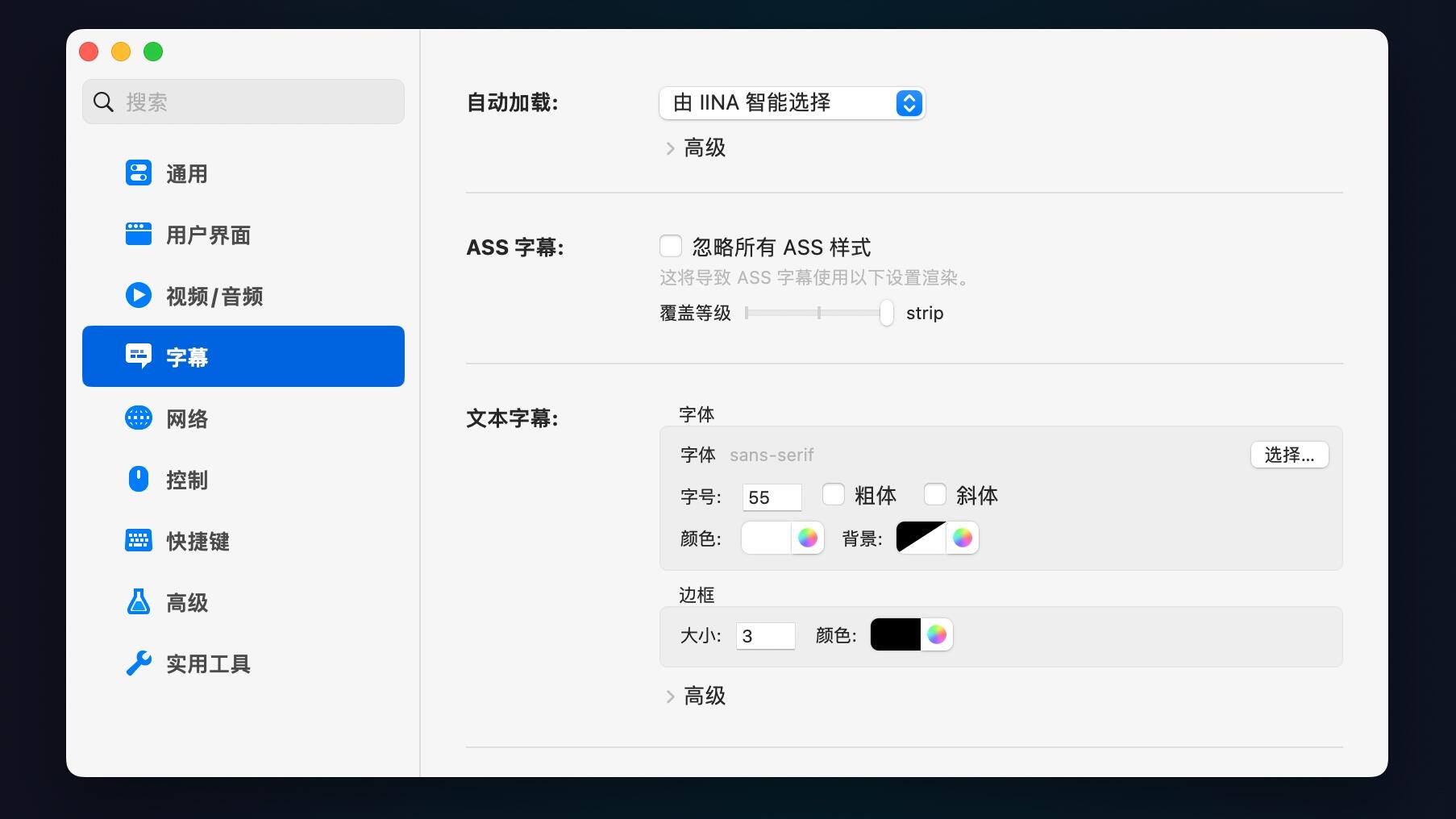The height and width of the screenshot is (819, 1456).
Task: Click the 覆盖等级 slider handle
Action: (886, 313)
